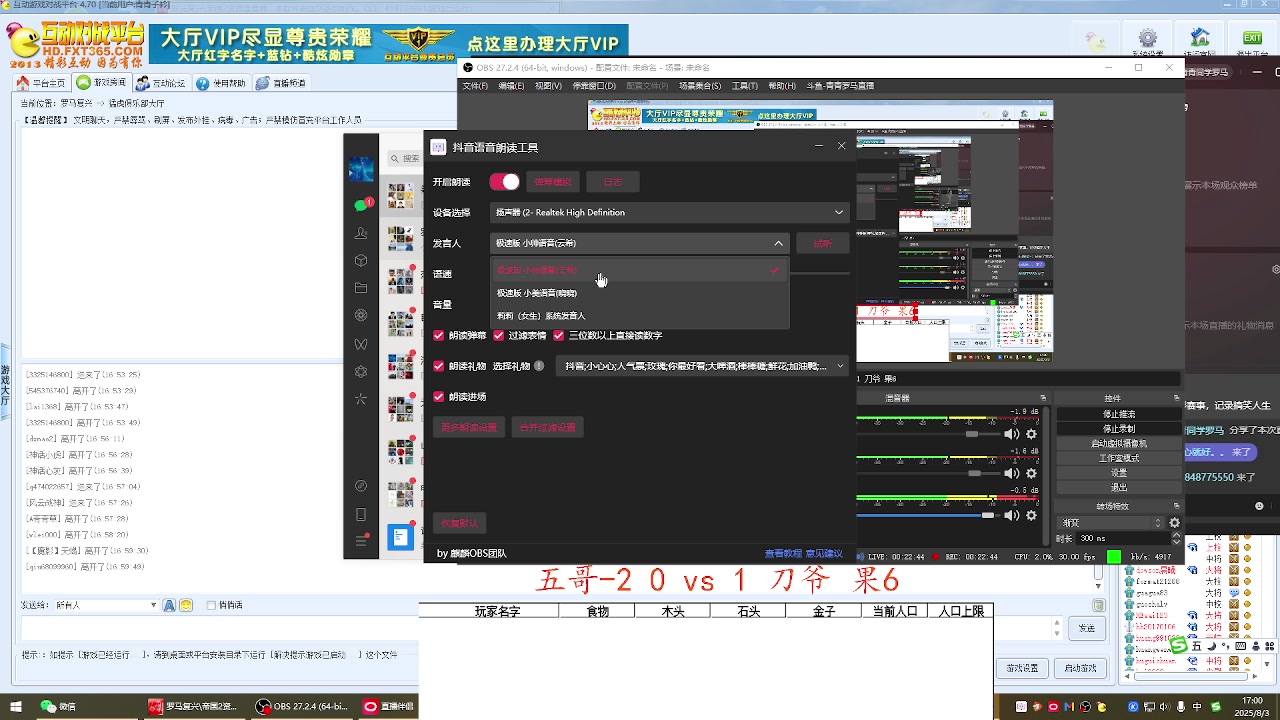Open the 日志 log button
This screenshot has width=1280, height=720.
[612, 182]
